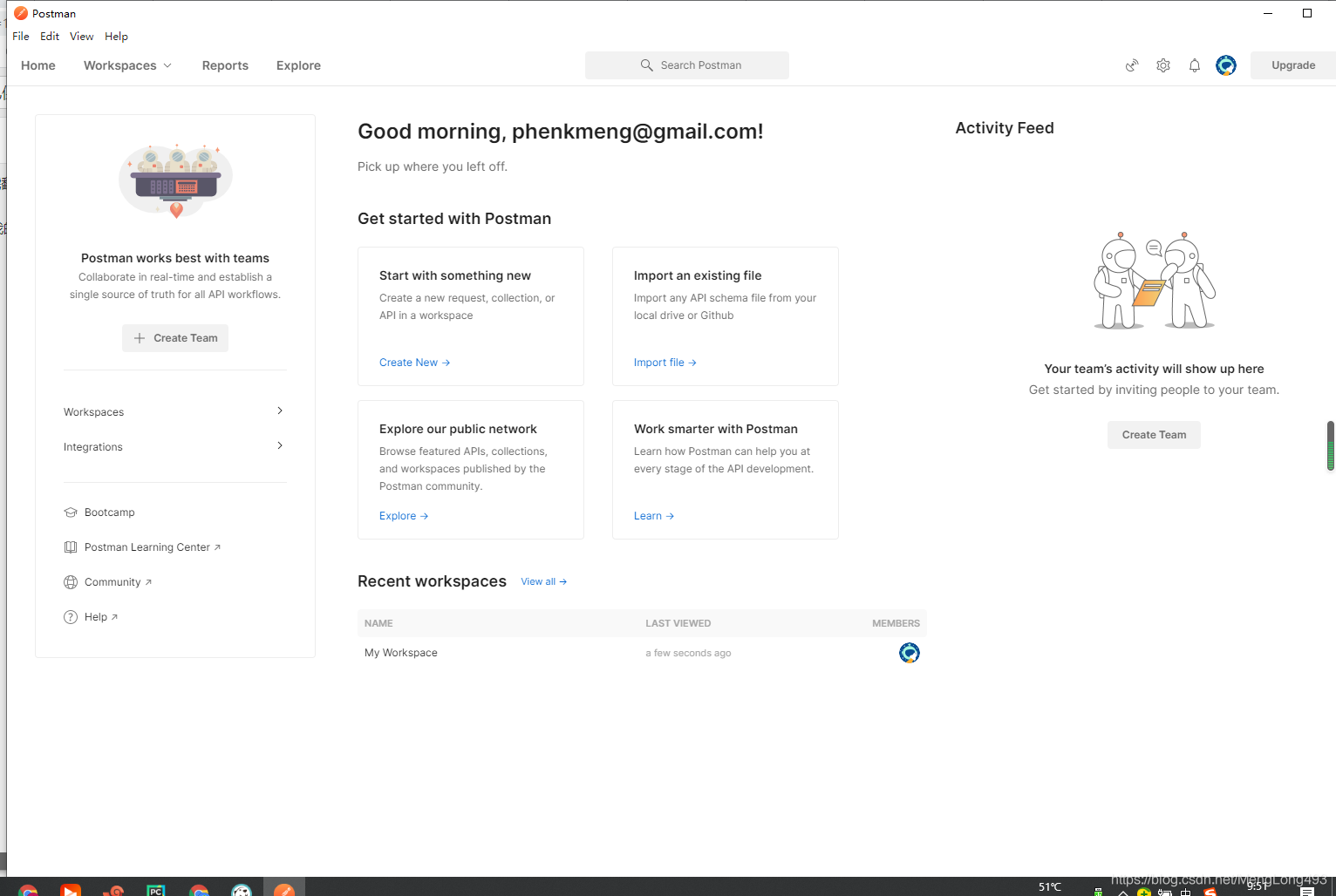Open the File menu

coord(21,37)
